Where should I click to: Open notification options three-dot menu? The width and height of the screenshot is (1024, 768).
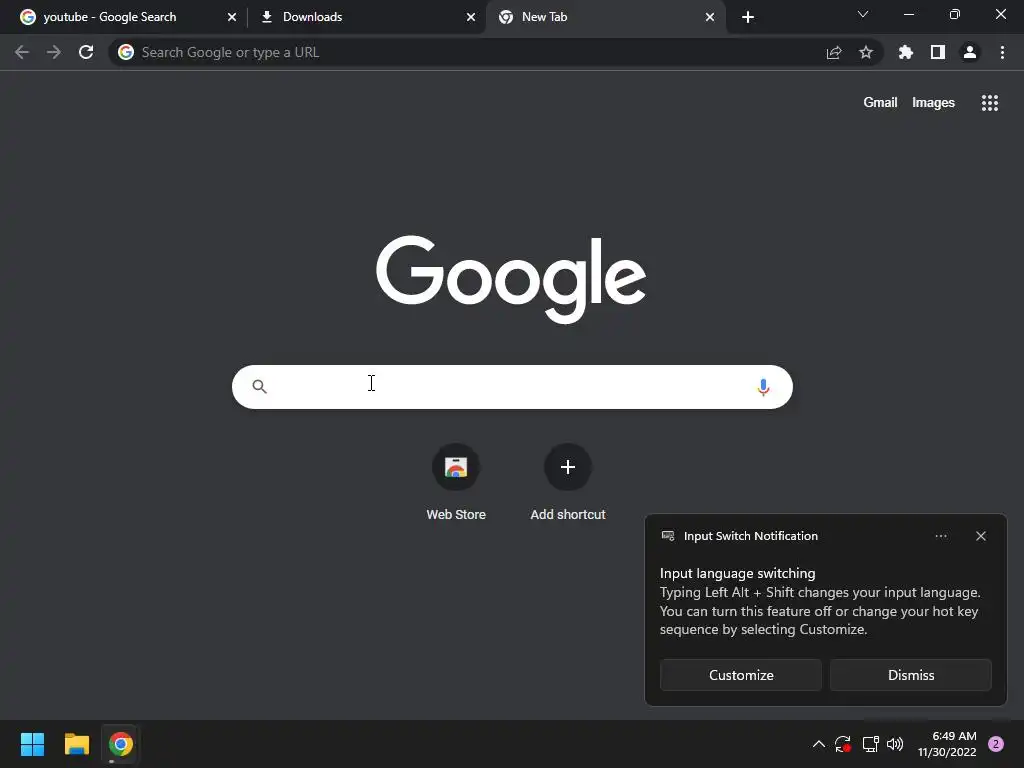click(x=941, y=536)
